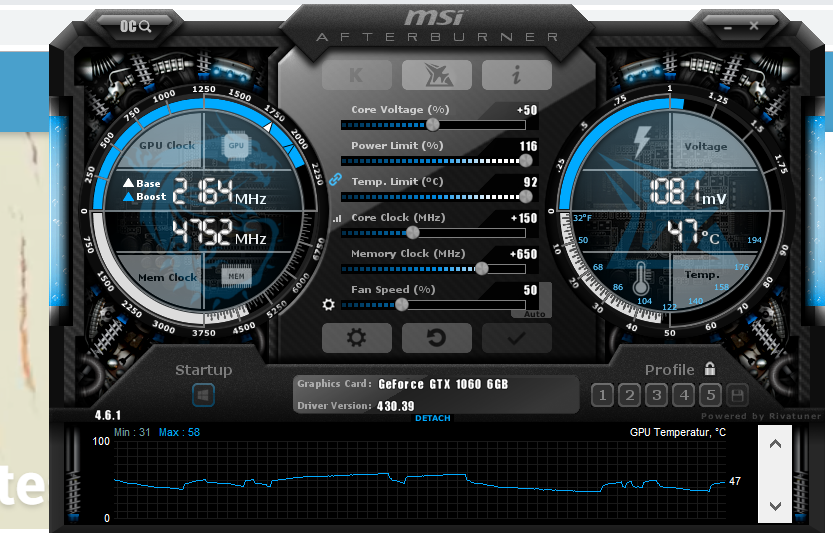This screenshot has width=833, height=533.
Task: Click the 2164 MHz GPU clock readout
Action: pyautogui.click(x=219, y=191)
